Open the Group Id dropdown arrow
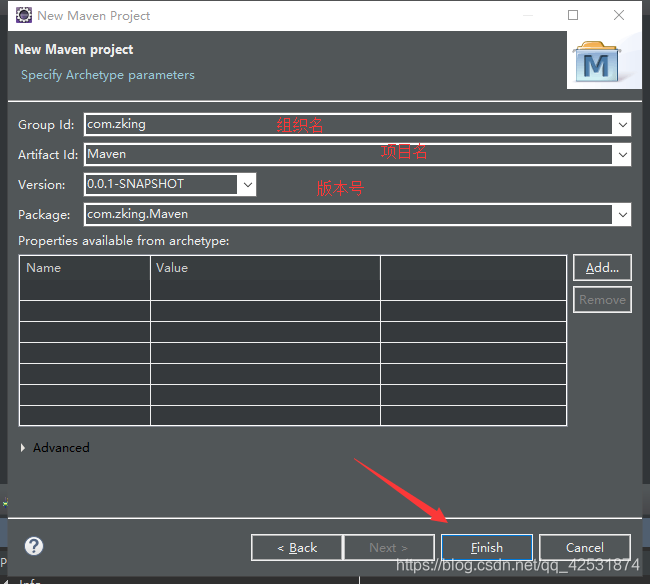650x584 pixels. click(622, 124)
